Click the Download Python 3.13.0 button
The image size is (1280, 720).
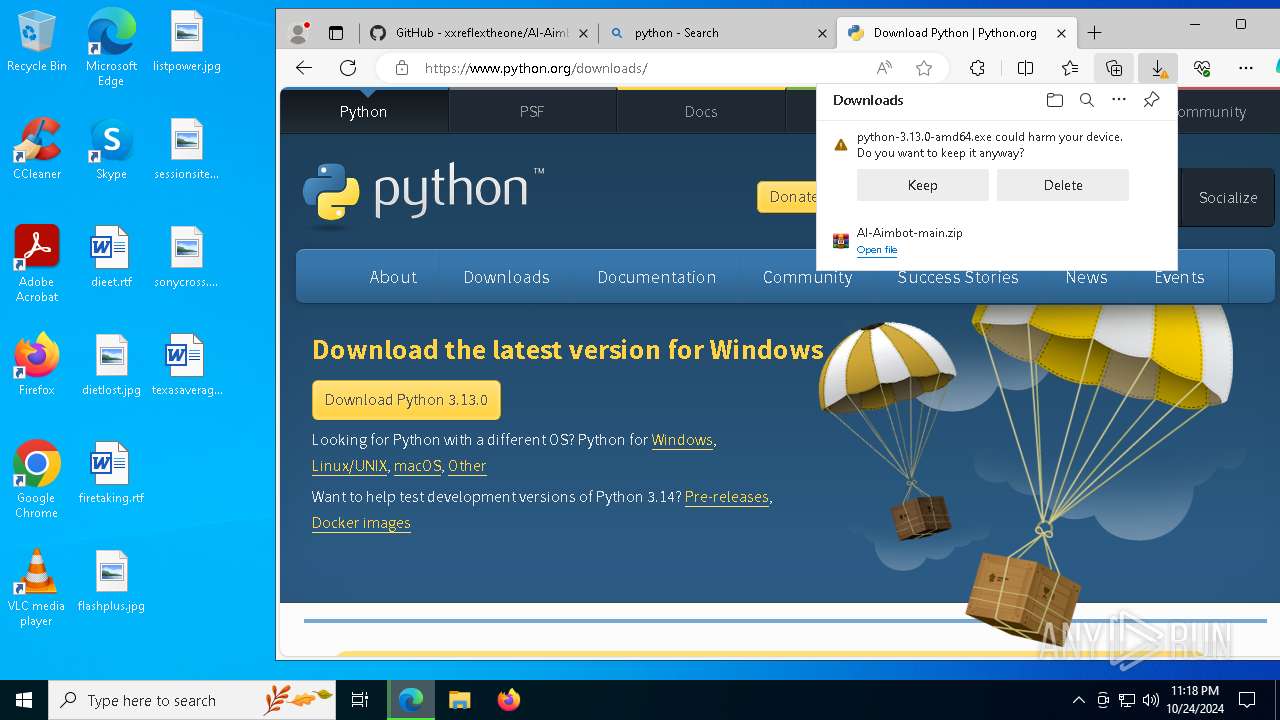point(406,400)
